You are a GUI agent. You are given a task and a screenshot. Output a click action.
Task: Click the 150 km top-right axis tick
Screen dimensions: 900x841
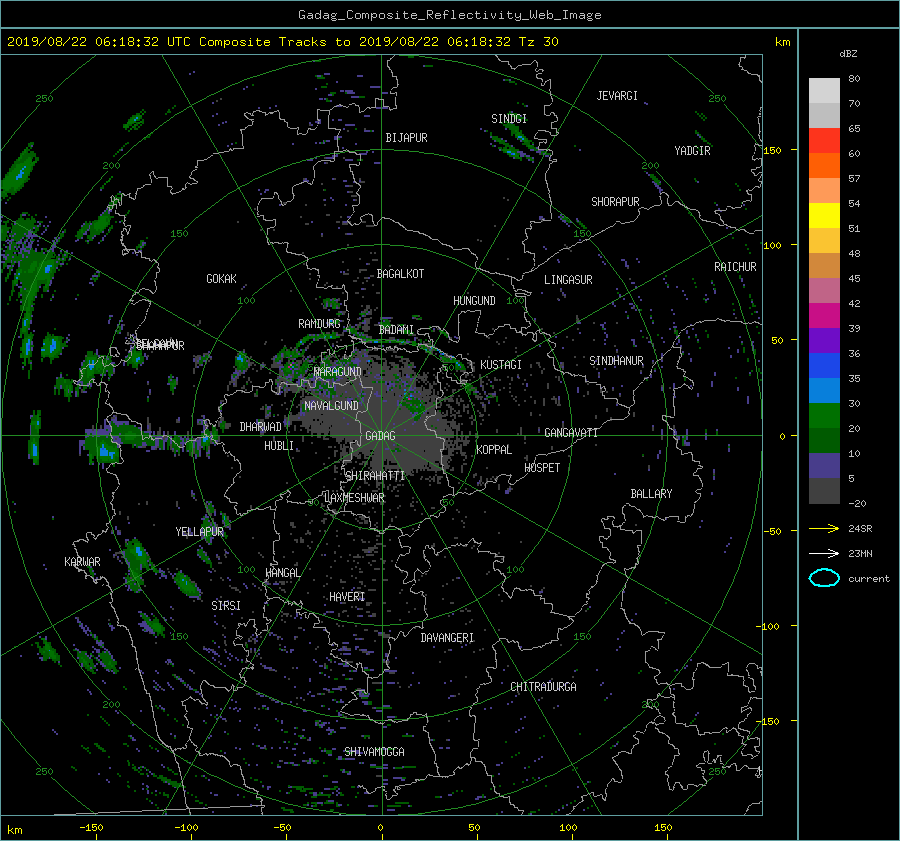[773, 150]
